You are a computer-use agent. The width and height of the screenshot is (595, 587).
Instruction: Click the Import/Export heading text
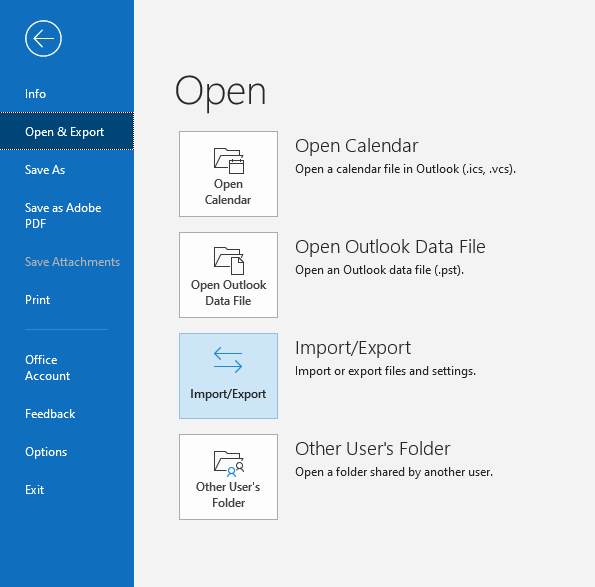353,348
